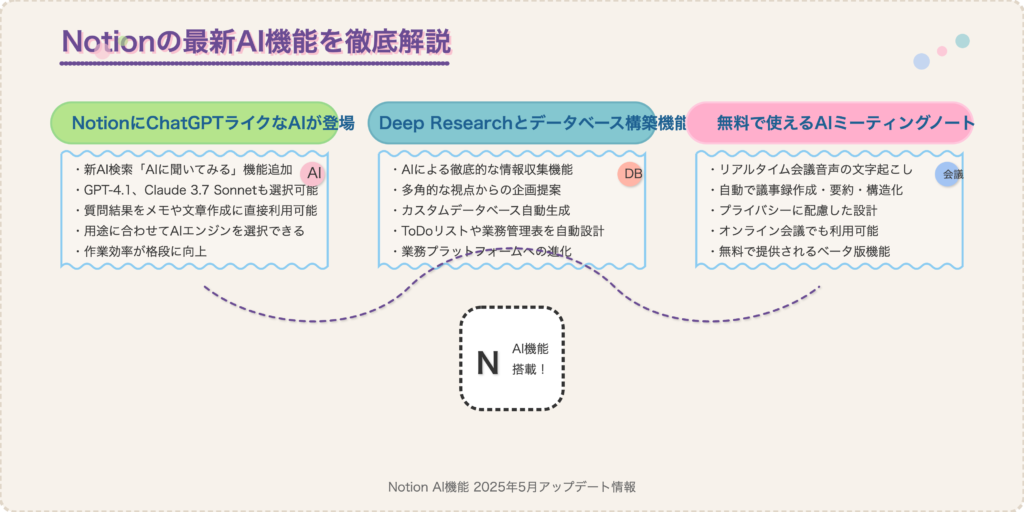Click the line GPT-4.1、Claude 3.7 Sonnetも選択可能
1024x512 pixels.
coord(196,191)
